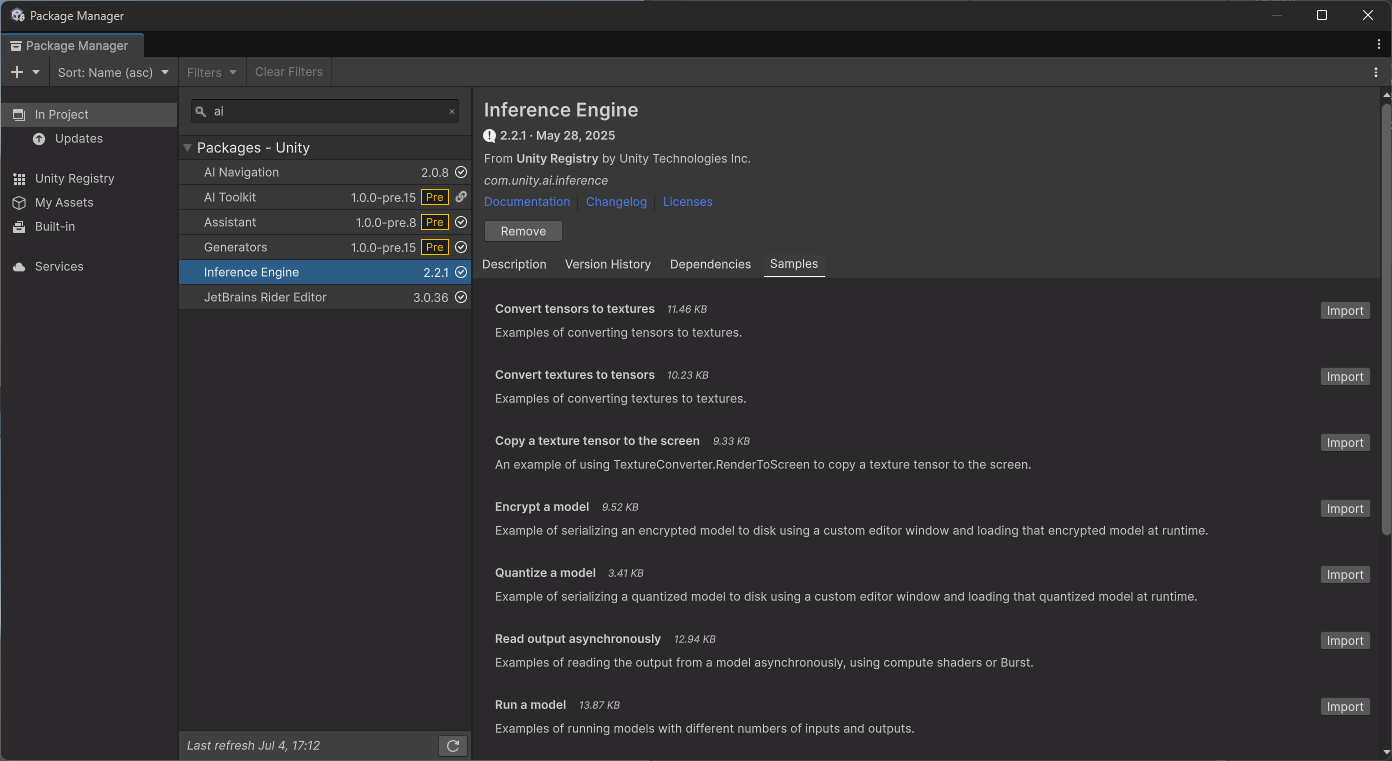
Task: Select the Generators package row
Action: (x=325, y=247)
